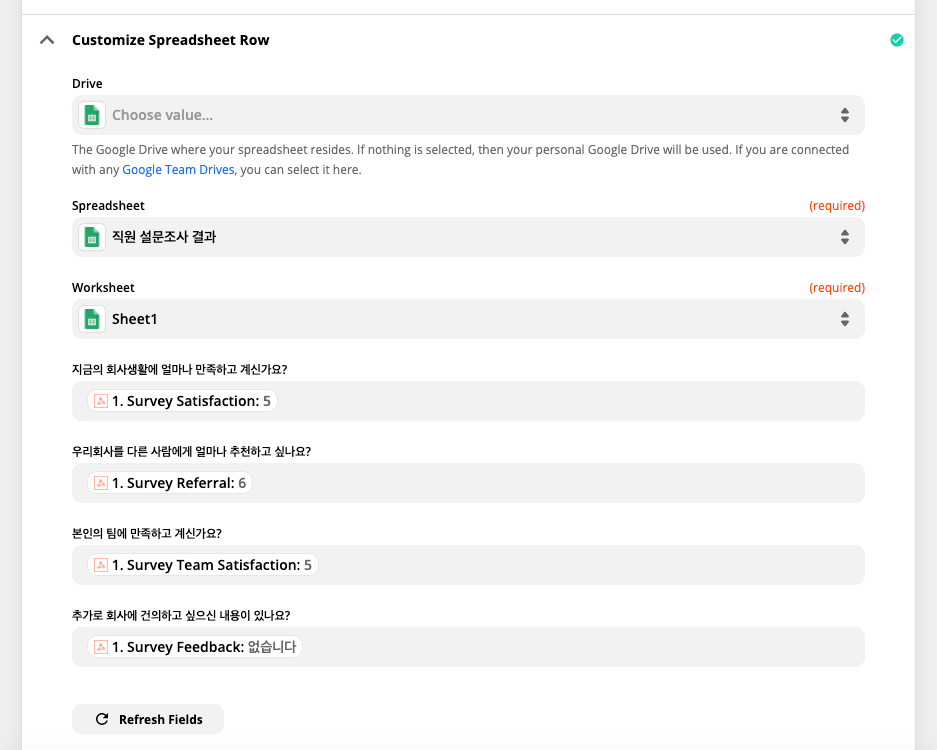Collapse the Customize Spreadsheet Row section
The width and height of the screenshot is (937, 750).
click(47, 40)
